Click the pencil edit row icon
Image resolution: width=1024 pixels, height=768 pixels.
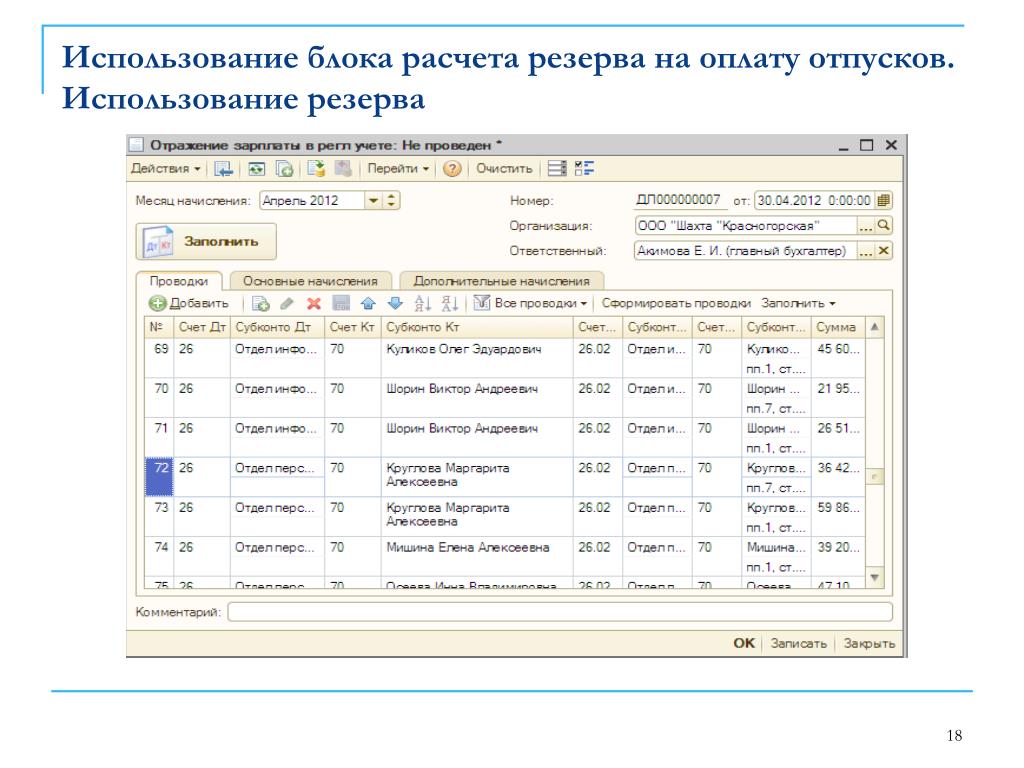[287, 303]
